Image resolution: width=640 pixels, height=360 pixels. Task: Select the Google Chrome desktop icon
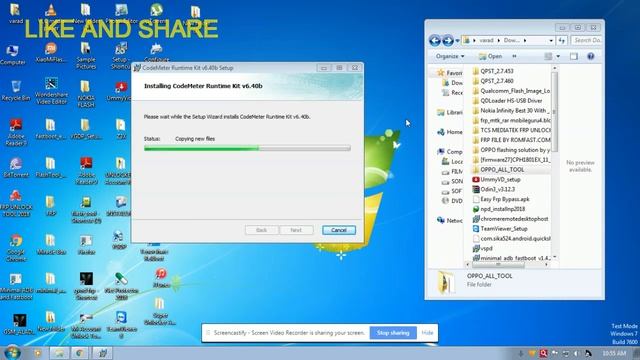[x=16, y=248]
